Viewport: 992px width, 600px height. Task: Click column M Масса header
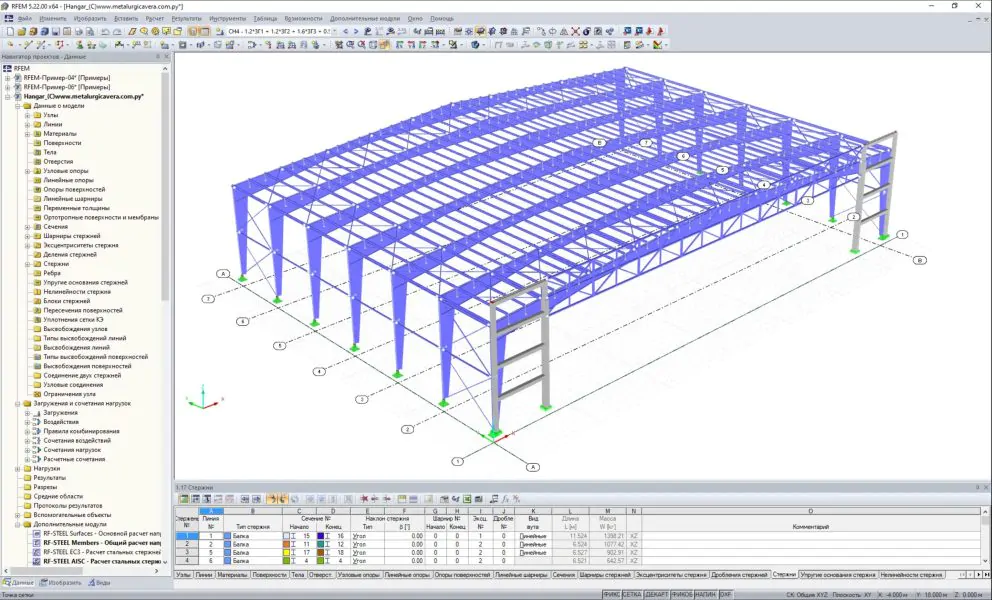click(x=607, y=511)
